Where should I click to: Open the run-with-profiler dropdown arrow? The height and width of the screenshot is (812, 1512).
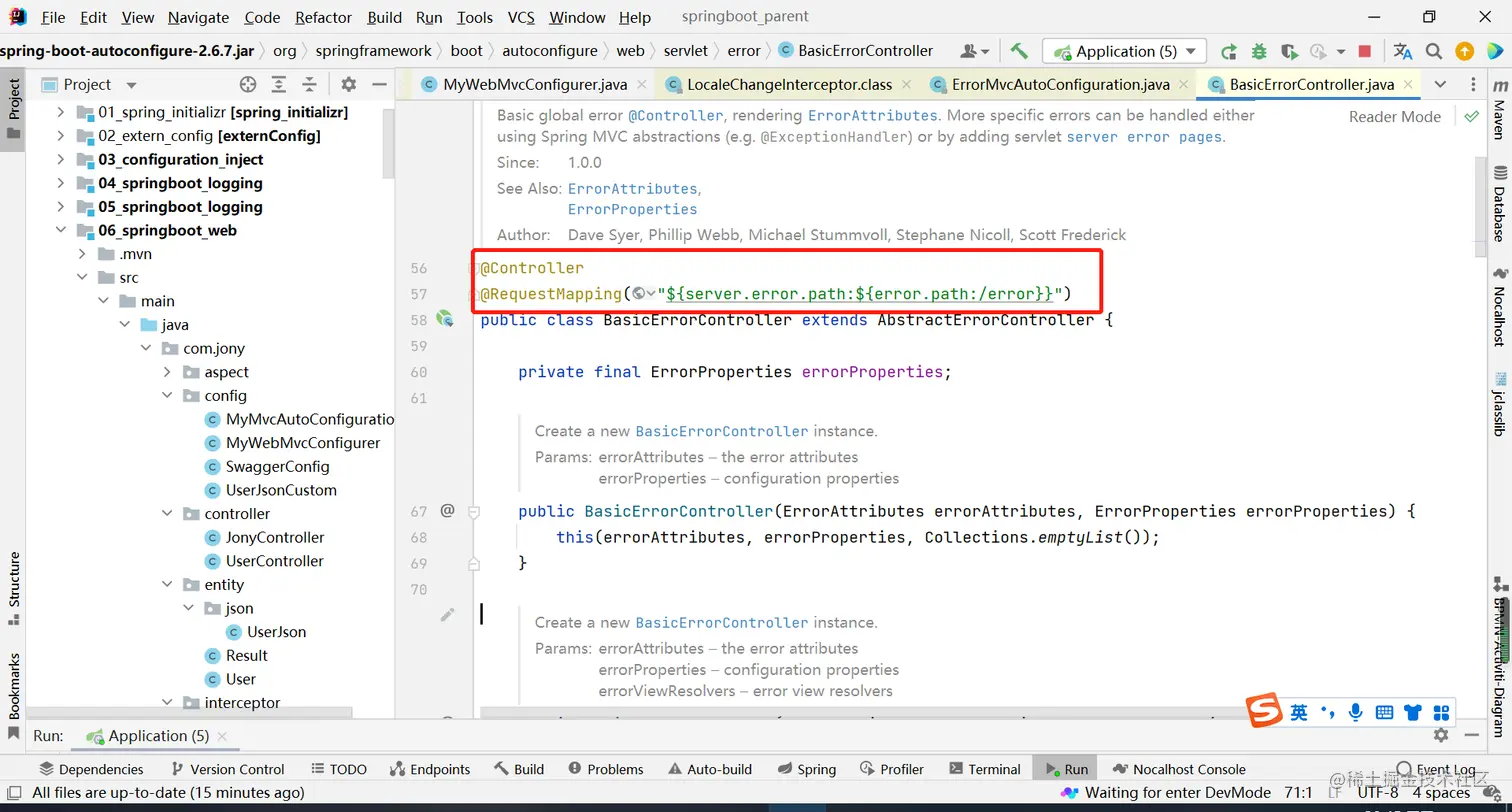tap(1340, 52)
